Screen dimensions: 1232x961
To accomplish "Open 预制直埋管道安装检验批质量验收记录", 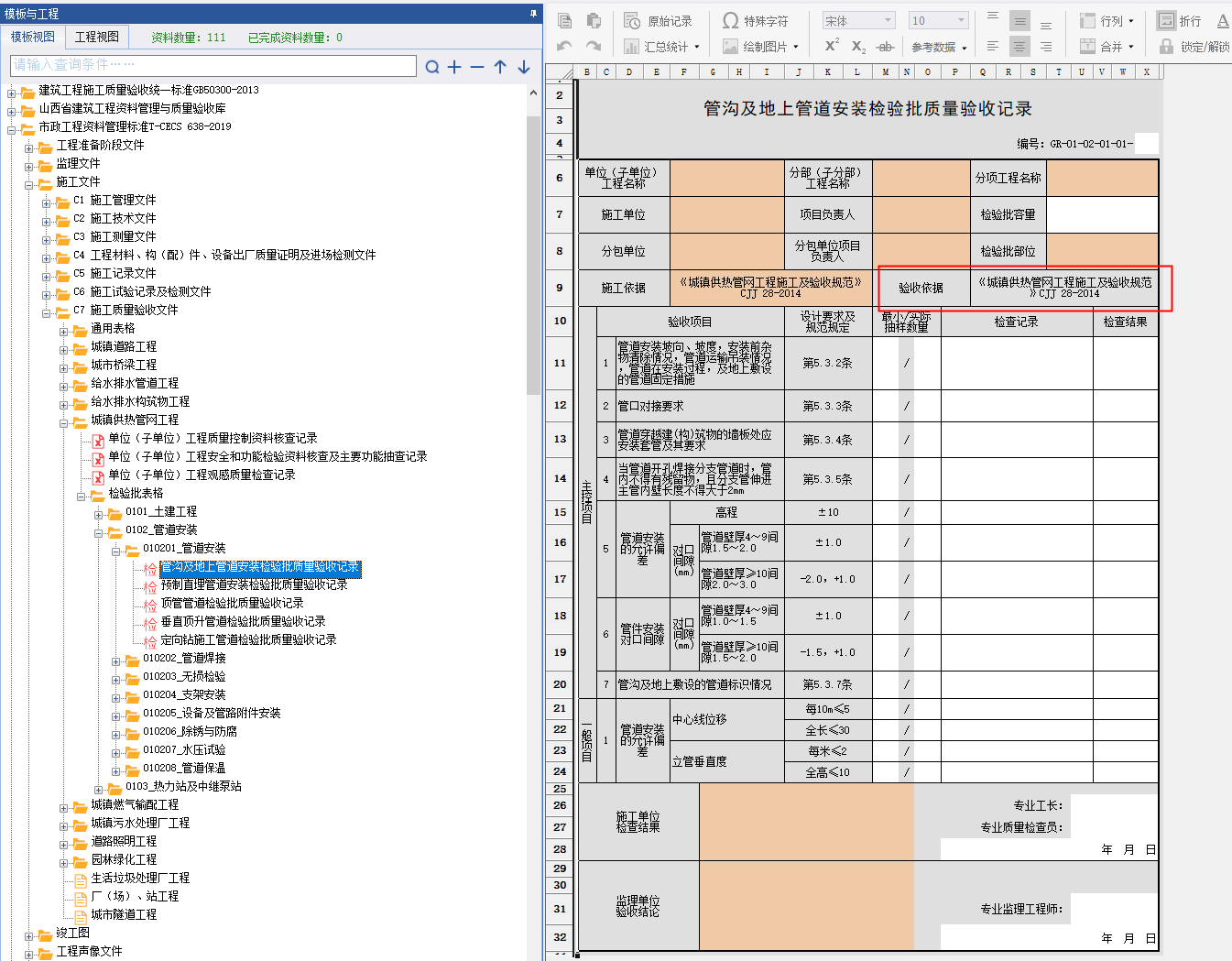I will click(254, 585).
